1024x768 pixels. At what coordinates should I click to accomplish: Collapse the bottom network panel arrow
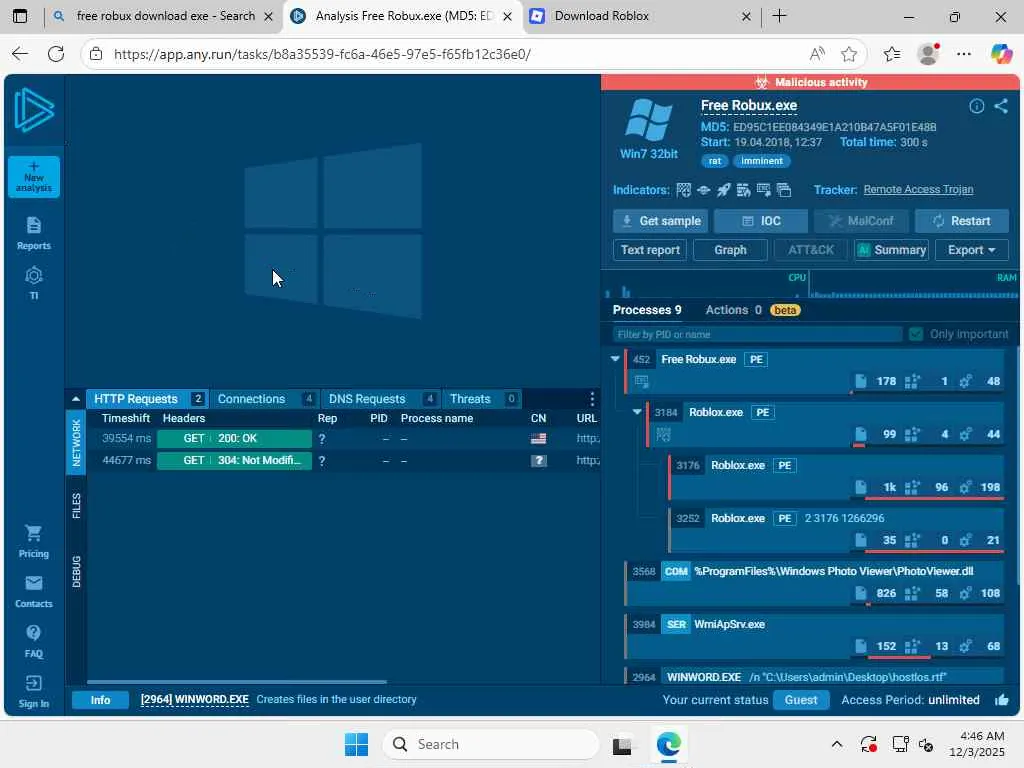click(x=76, y=398)
